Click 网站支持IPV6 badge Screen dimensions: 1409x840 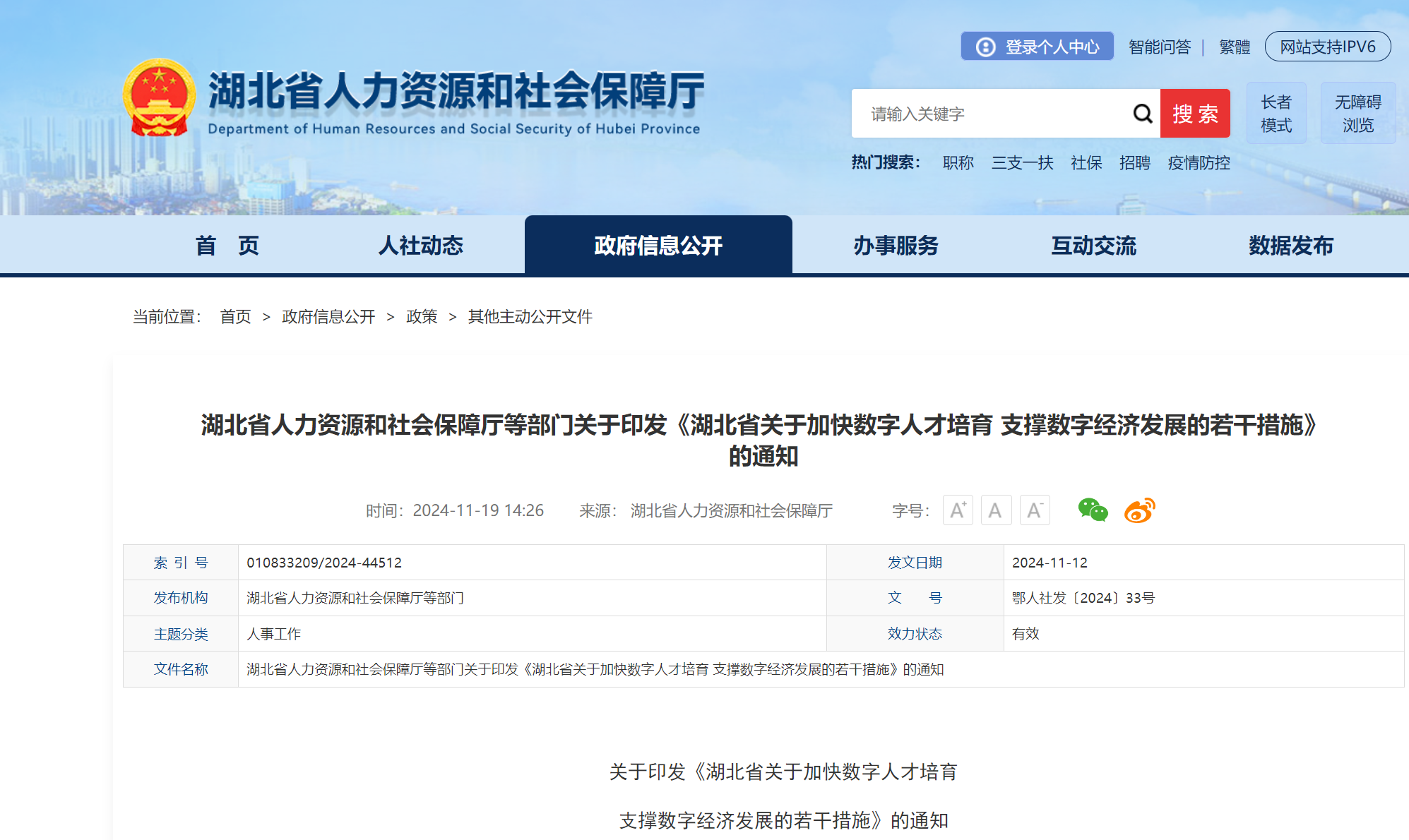coord(1328,47)
